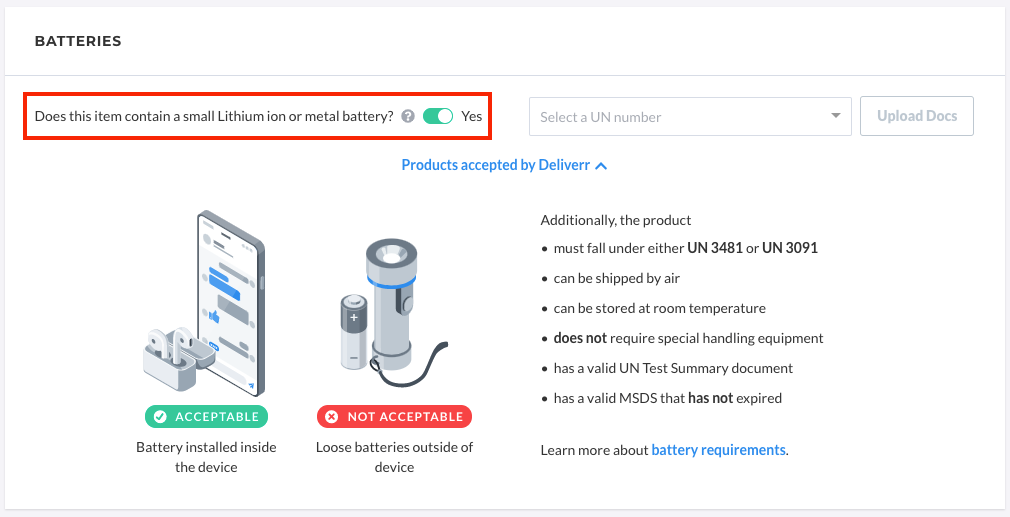Image resolution: width=1010 pixels, height=517 pixels.
Task: Click the flashlight and battery illustration
Action: click(x=394, y=314)
